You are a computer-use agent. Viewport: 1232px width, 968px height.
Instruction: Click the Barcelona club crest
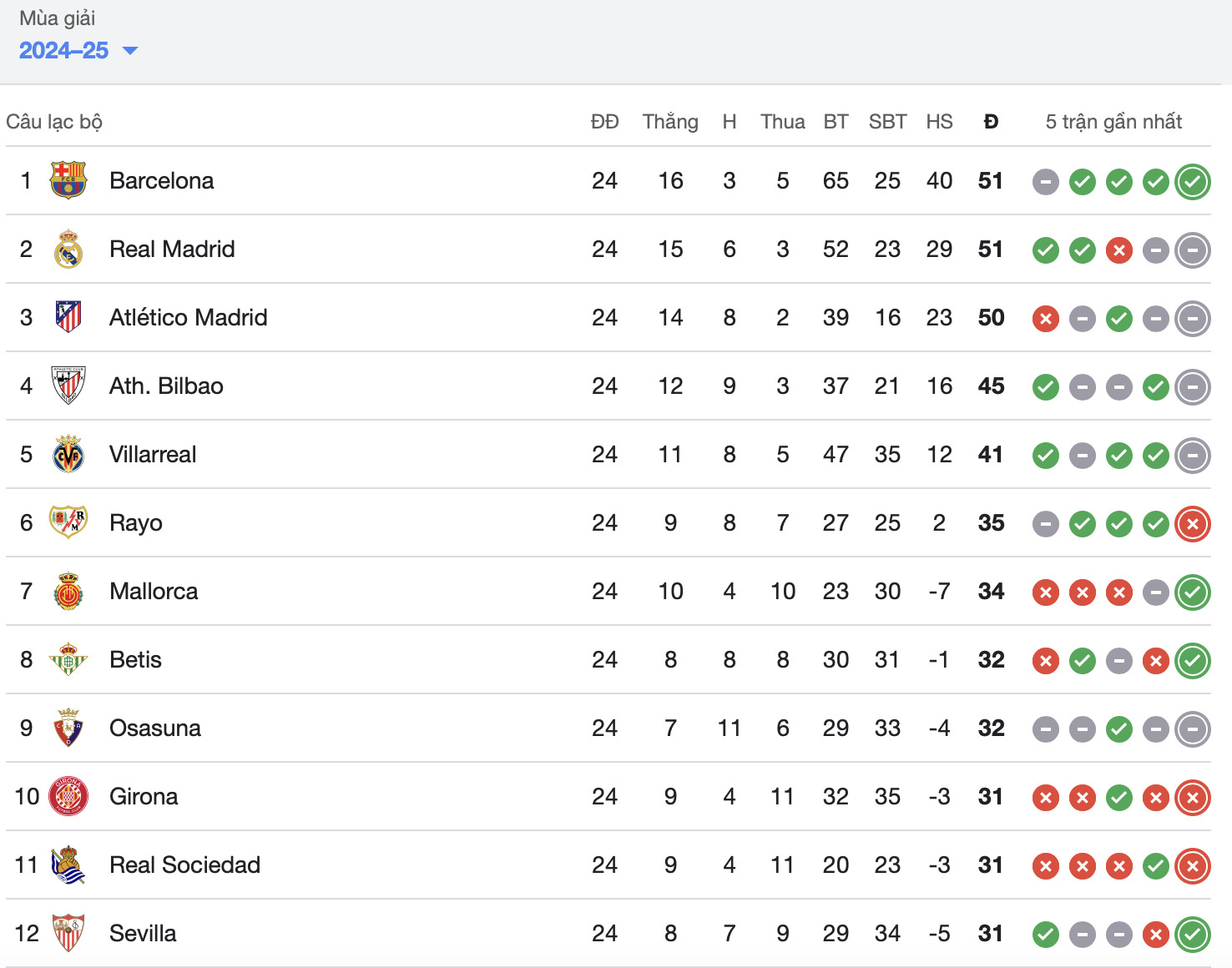point(68,180)
